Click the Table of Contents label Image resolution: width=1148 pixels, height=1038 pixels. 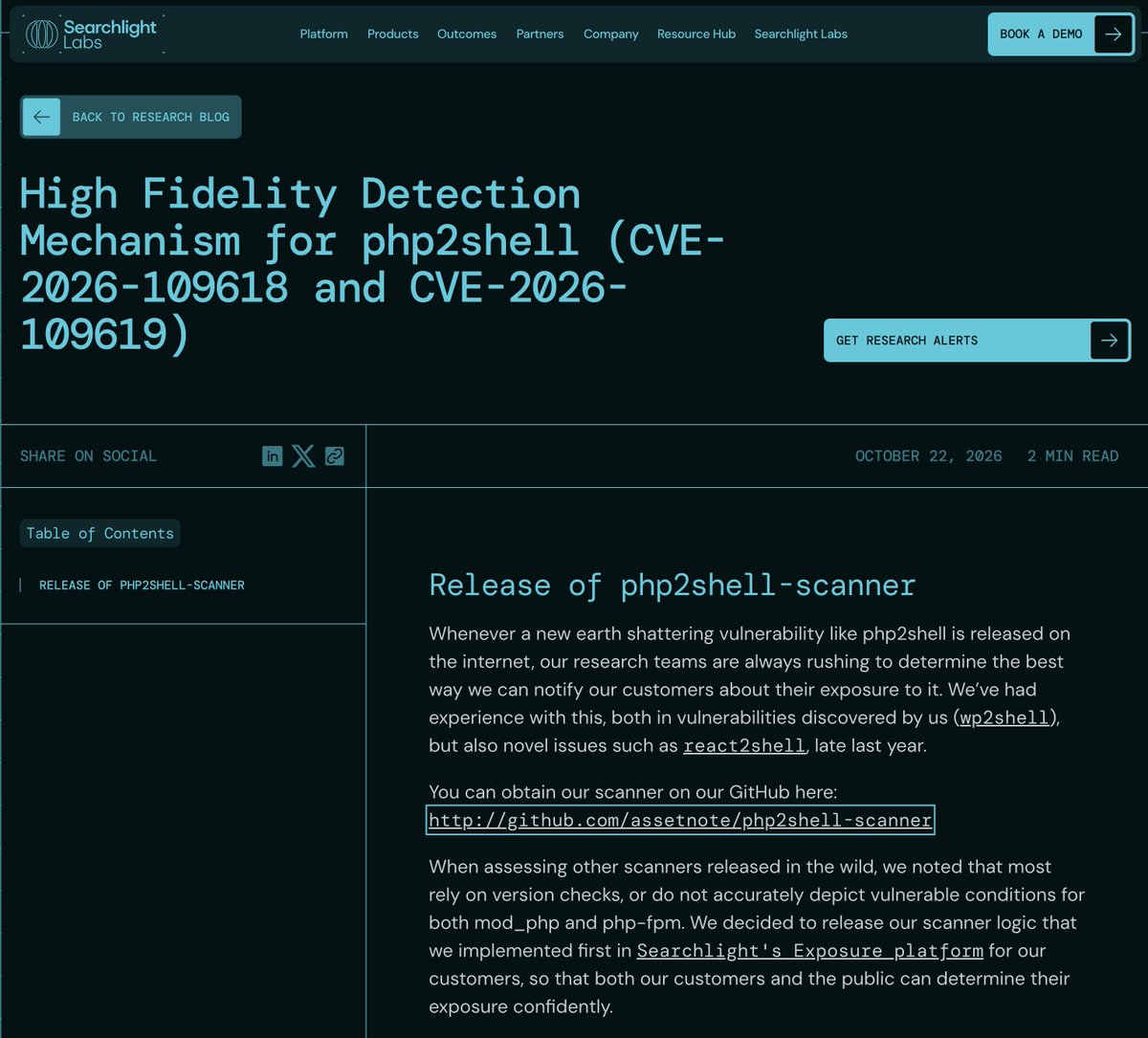click(100, 533)
